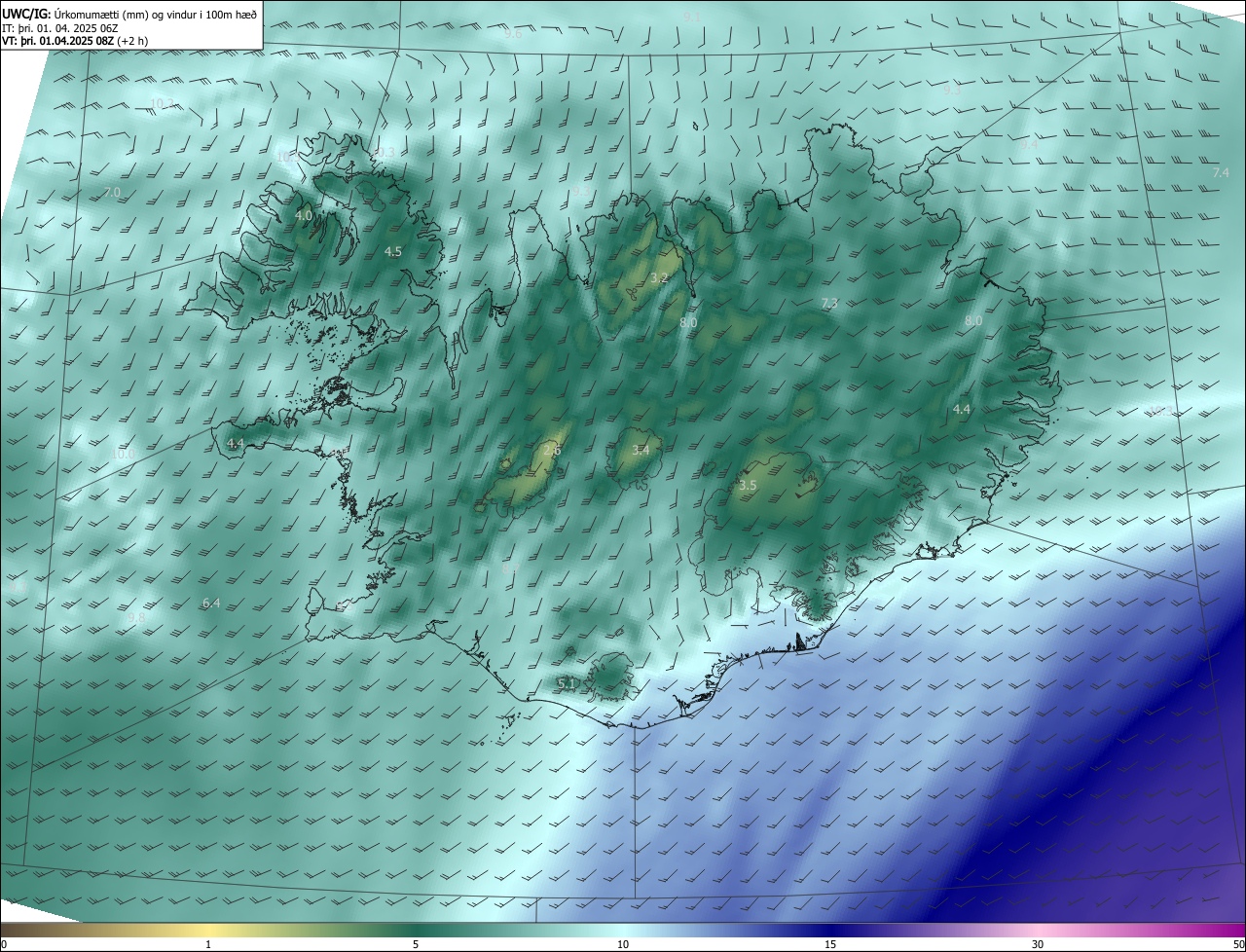Click the '1' tick label on the color scale
This screenshot has width=1246, height=952.
pos(208,944)
